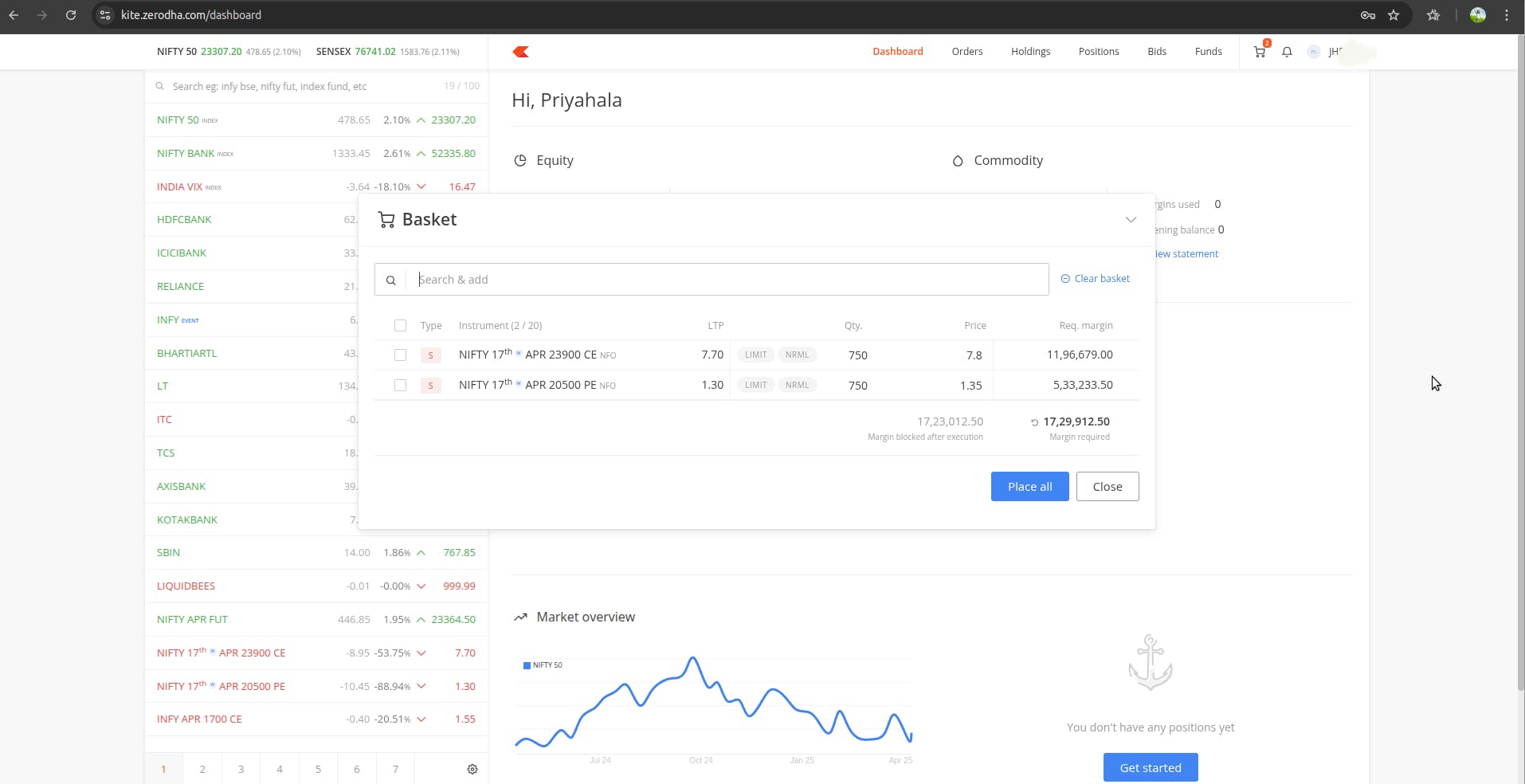Click the Get started button
Viewport: 1525px width, 784px height.
click(1151, 768)
